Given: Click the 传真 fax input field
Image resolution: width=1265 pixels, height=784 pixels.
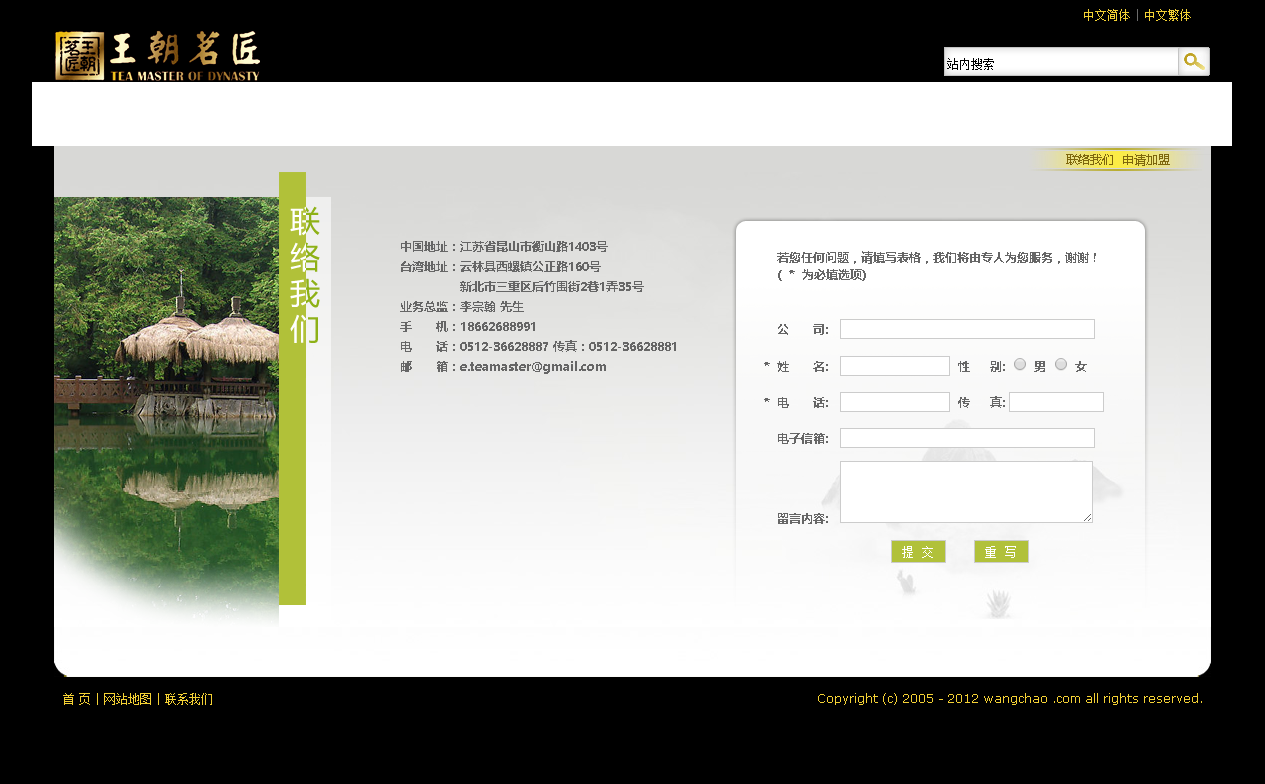Looking at the screenshot, I should pos(1056,402).
